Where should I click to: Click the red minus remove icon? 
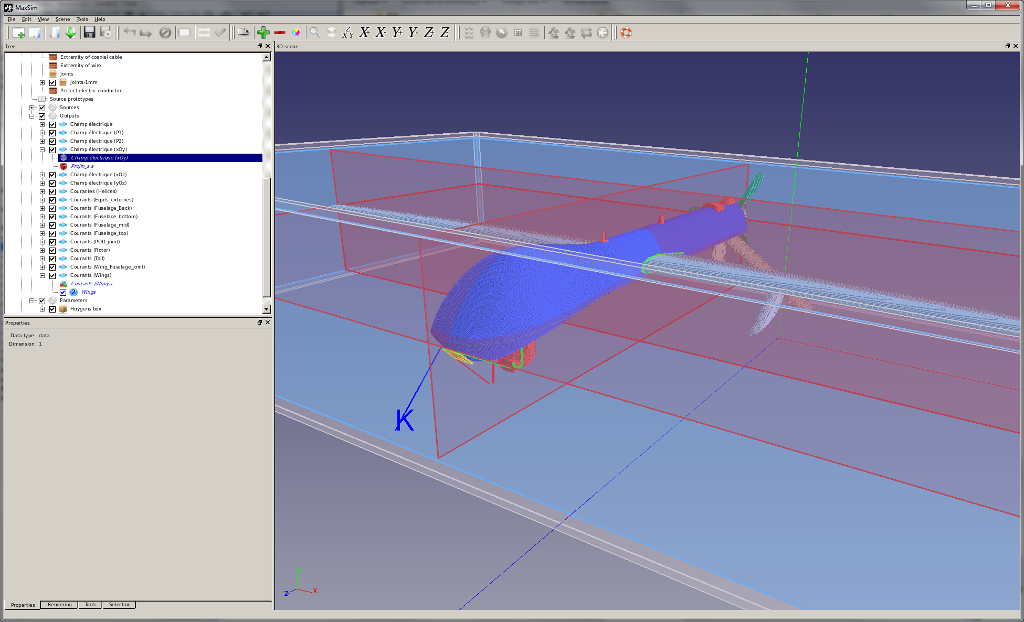[280, 33]
